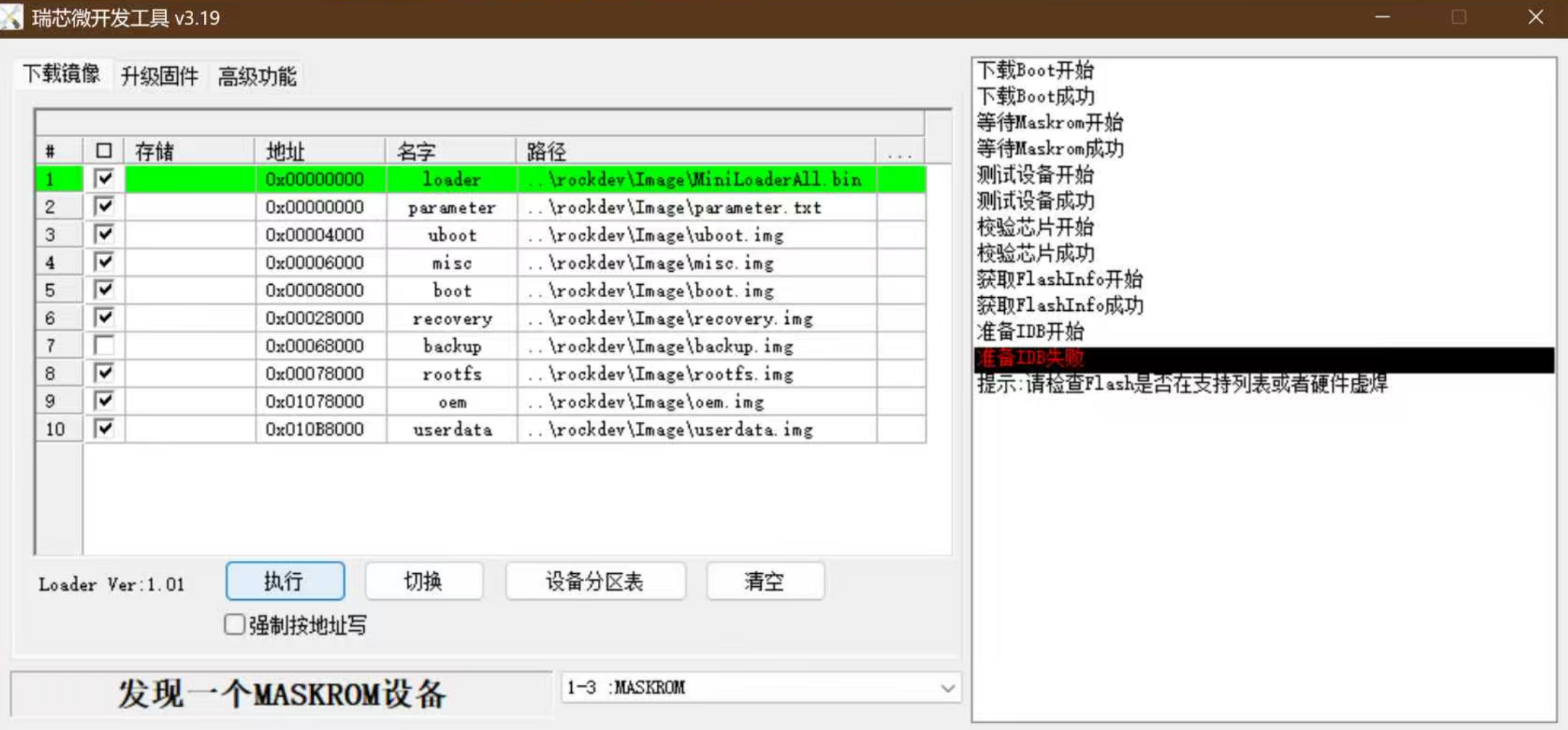The width and height of the screenshot is (1568, 730).
Task: Enable the backup row checkbox
Action: click(104, 345)
